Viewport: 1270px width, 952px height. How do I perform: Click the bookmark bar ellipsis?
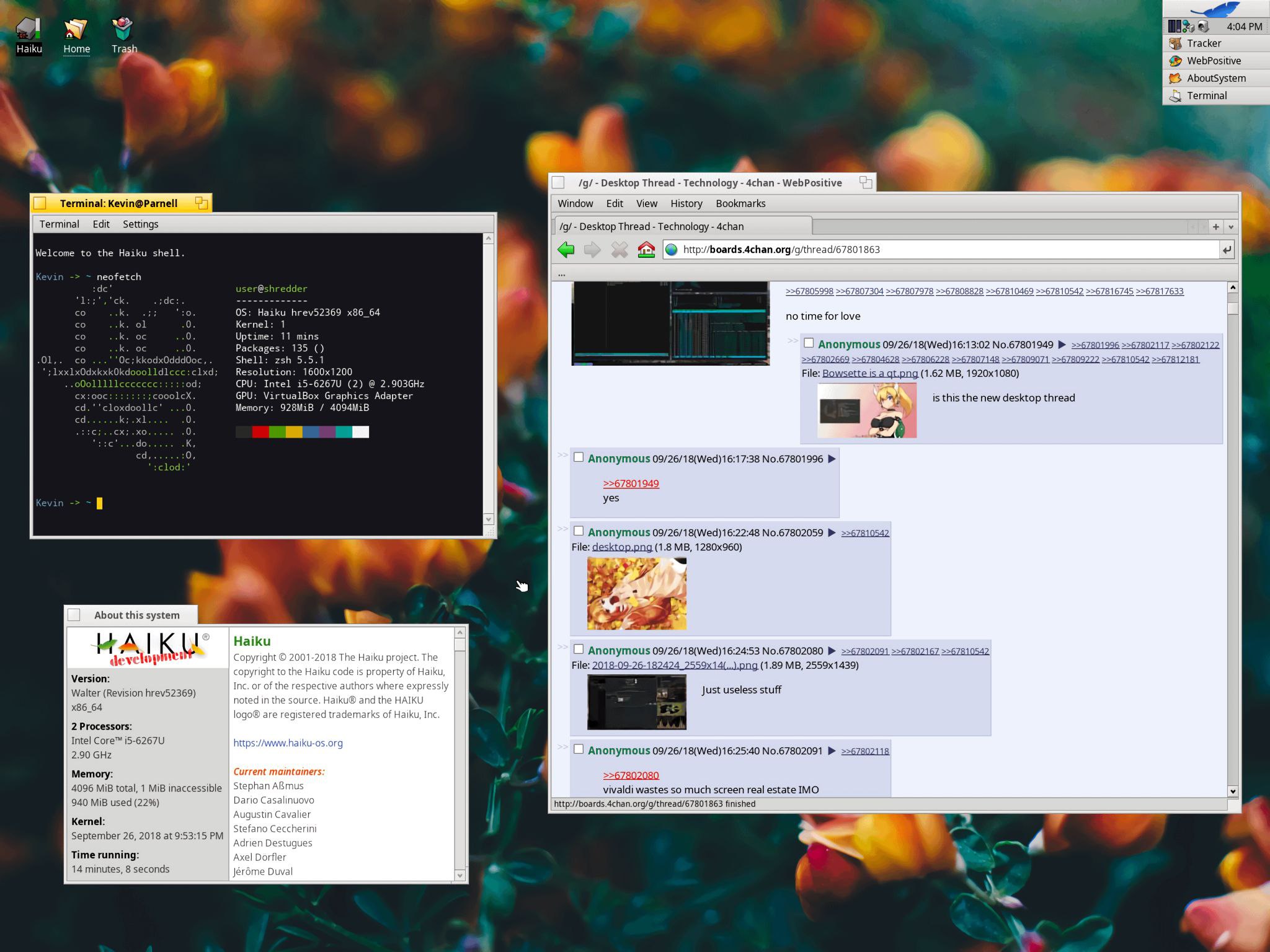click(561, 273)
